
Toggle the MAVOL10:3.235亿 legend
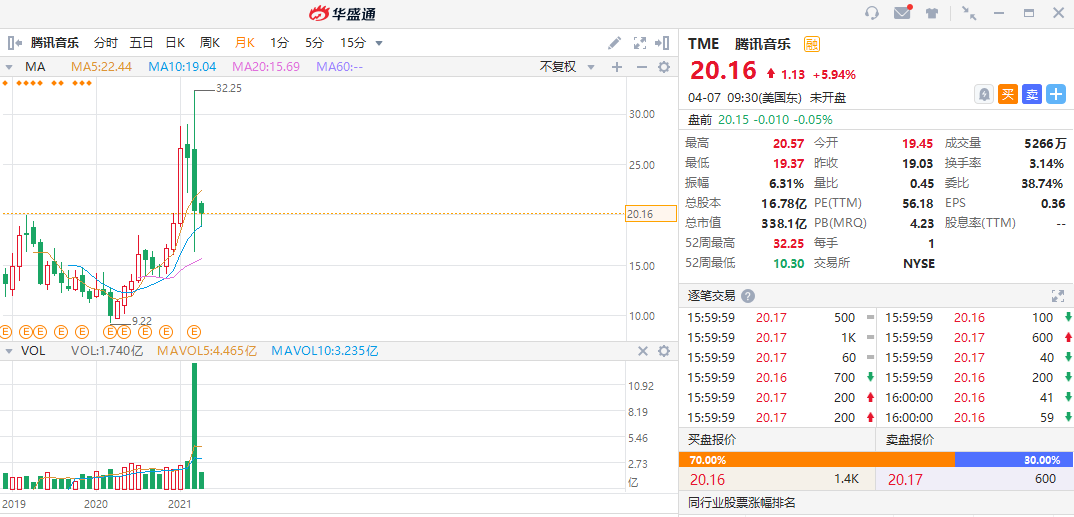pyautogui.click(x=325, y=351)
